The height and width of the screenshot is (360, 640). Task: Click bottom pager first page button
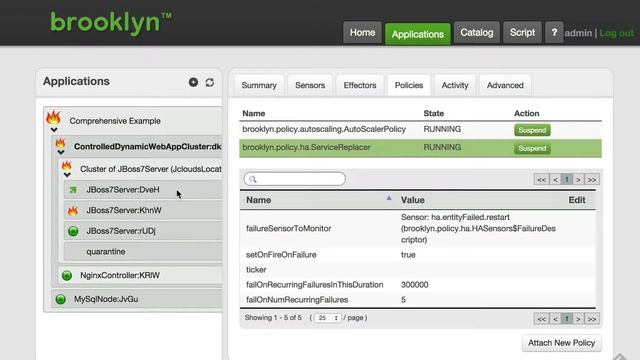[541, 319]
